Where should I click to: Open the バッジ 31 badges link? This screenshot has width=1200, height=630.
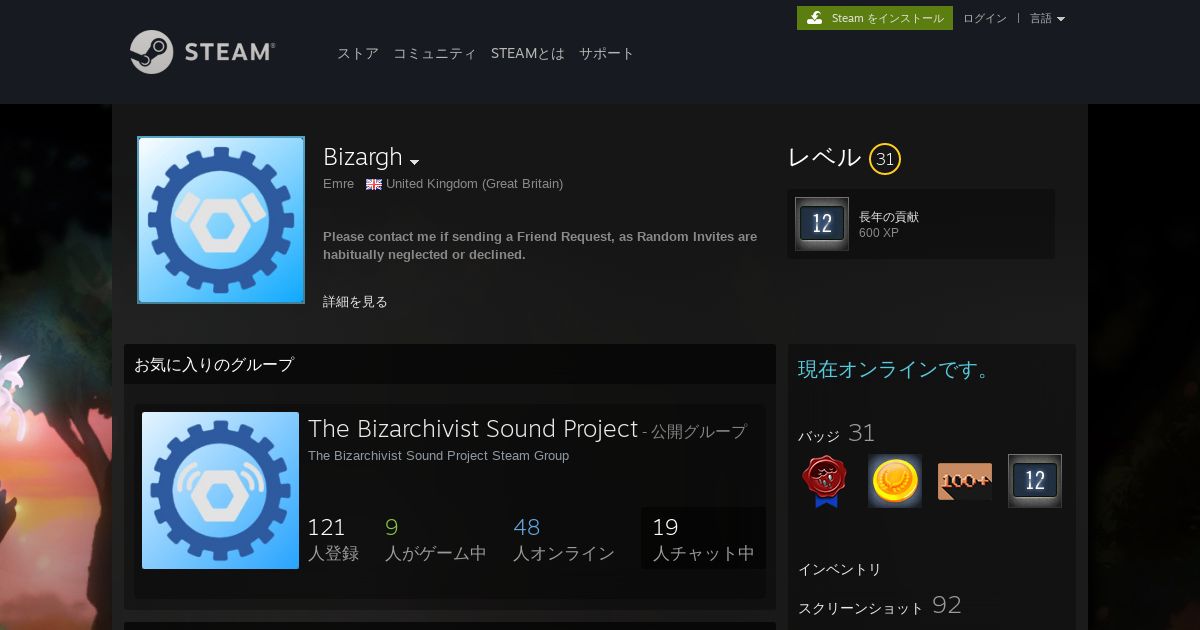[x=836, y=433]
